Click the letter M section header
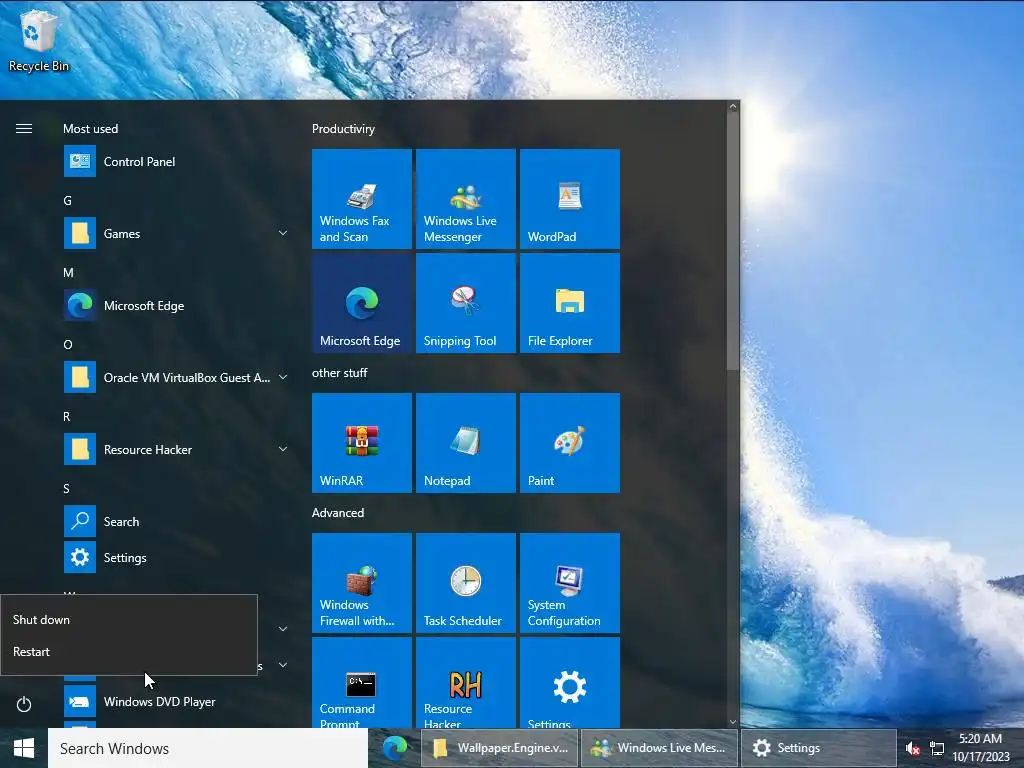The height and width of the screenshot is (768, 1024). 68,272
